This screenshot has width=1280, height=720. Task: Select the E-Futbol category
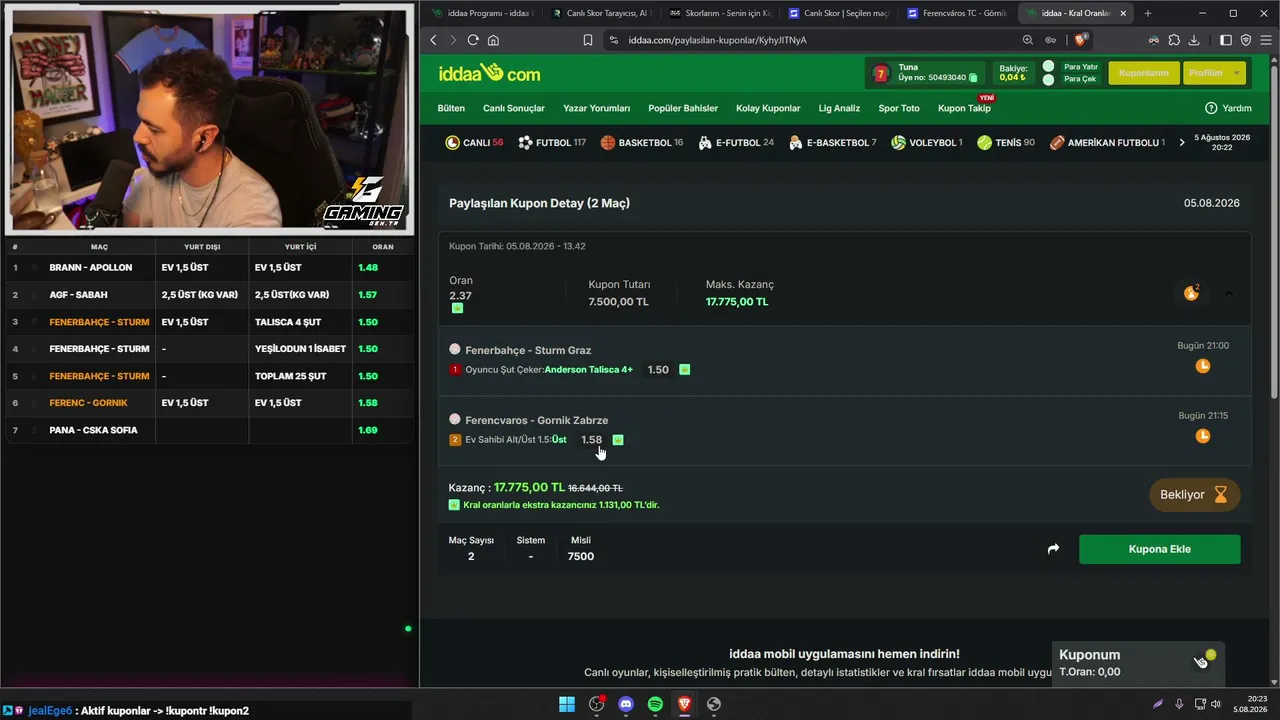736,143
